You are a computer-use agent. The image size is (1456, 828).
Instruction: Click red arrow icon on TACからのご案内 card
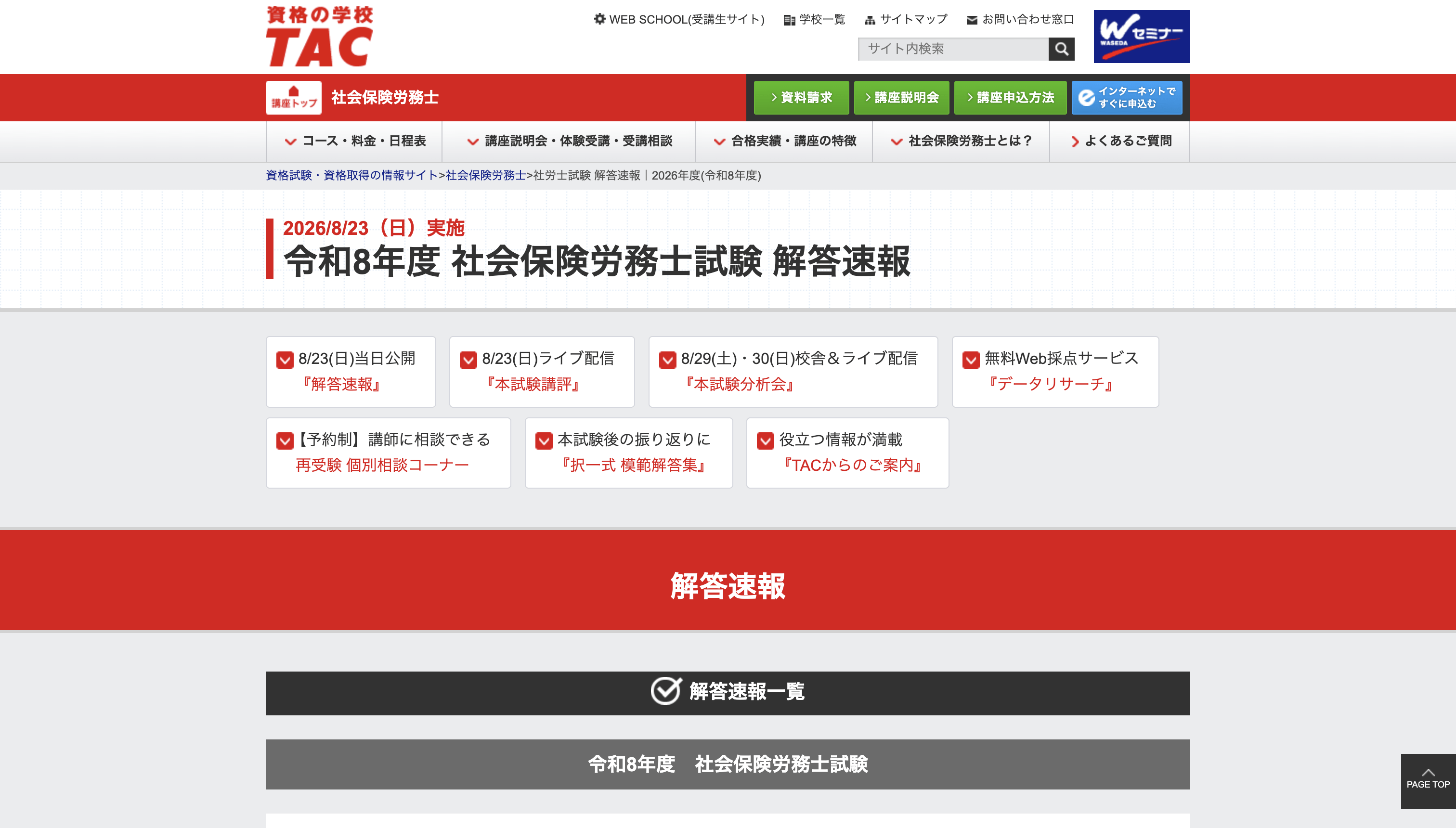coord(766,441)
